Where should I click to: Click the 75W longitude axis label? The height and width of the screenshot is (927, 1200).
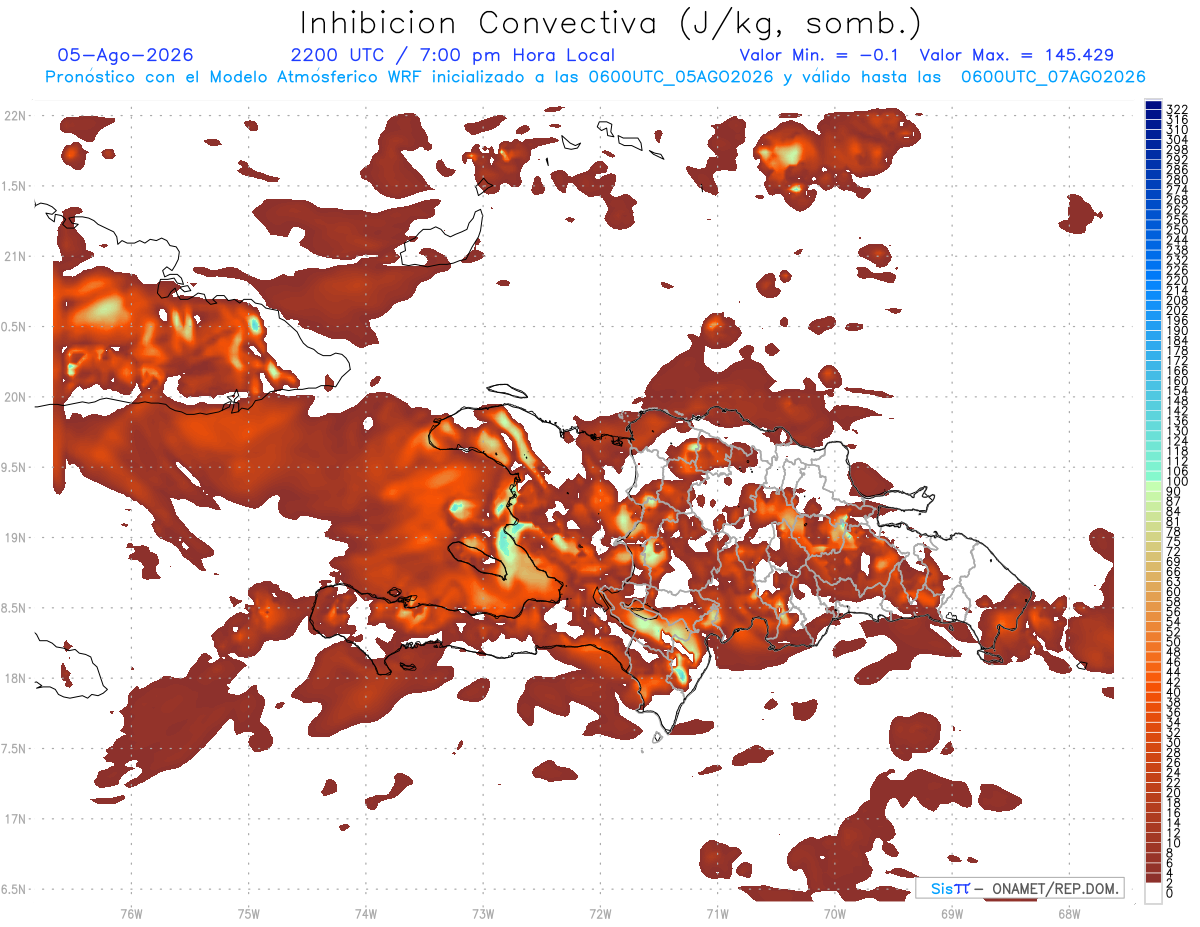[248, 913]
